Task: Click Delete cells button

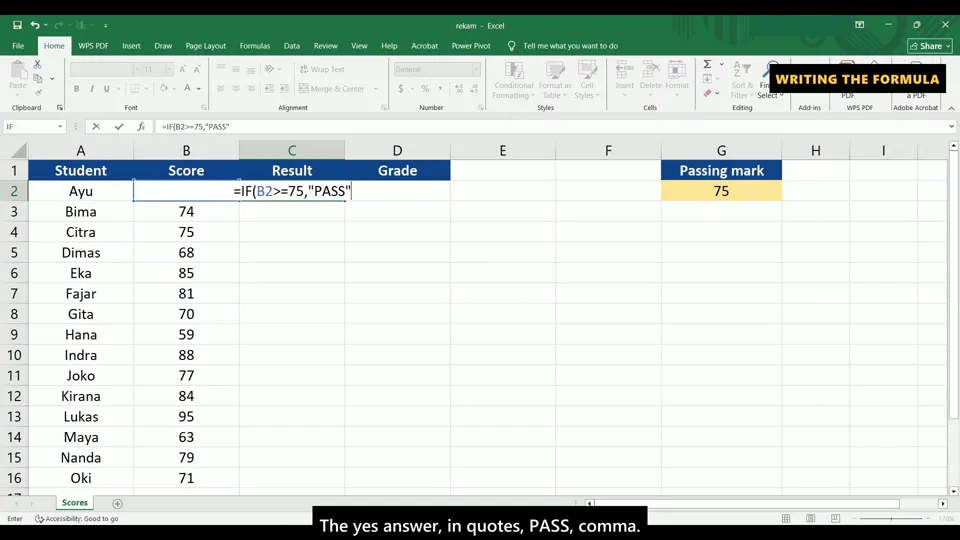Action: [651, 80]
